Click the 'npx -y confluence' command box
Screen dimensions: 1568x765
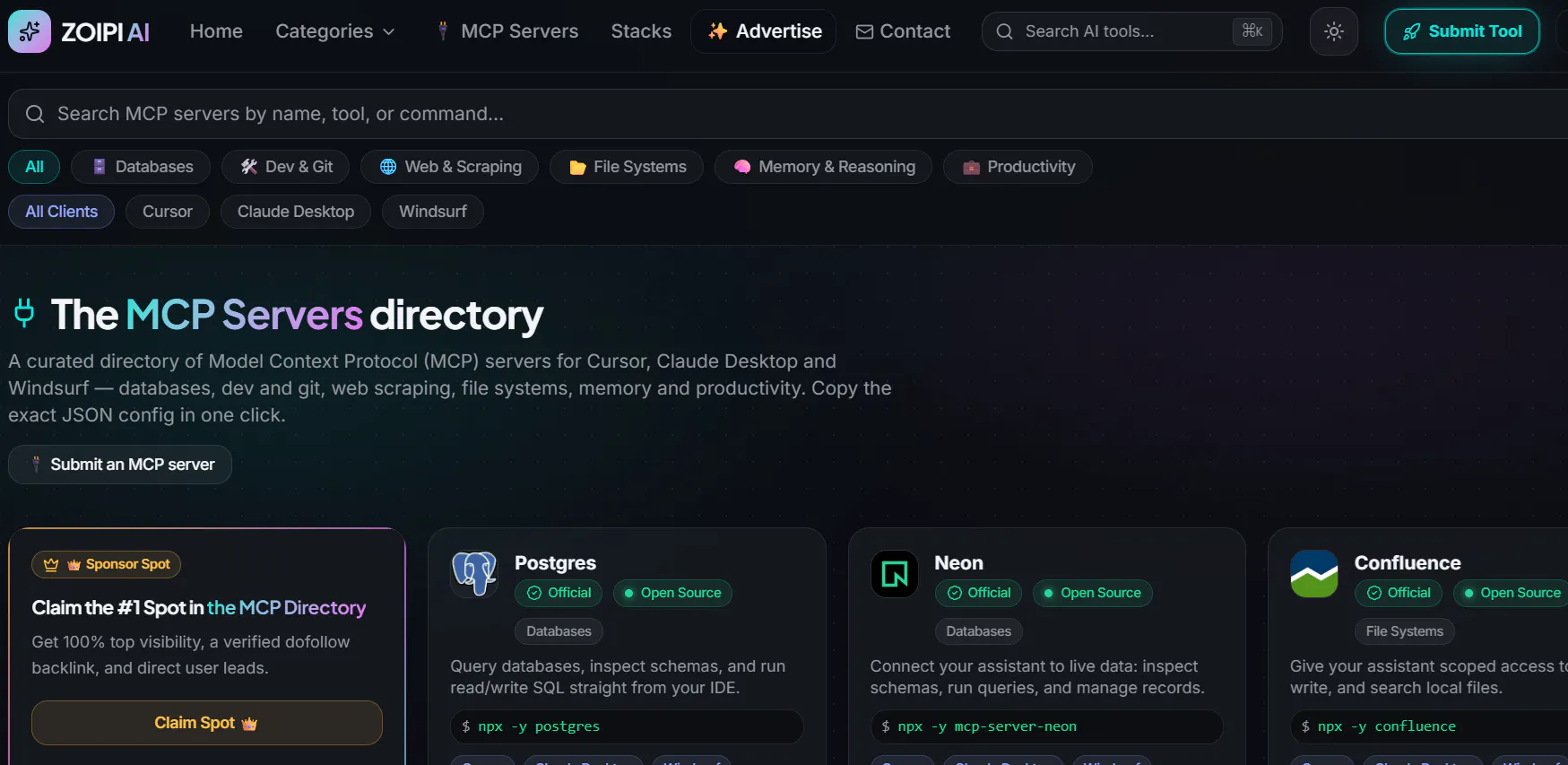coord(1429,726)
